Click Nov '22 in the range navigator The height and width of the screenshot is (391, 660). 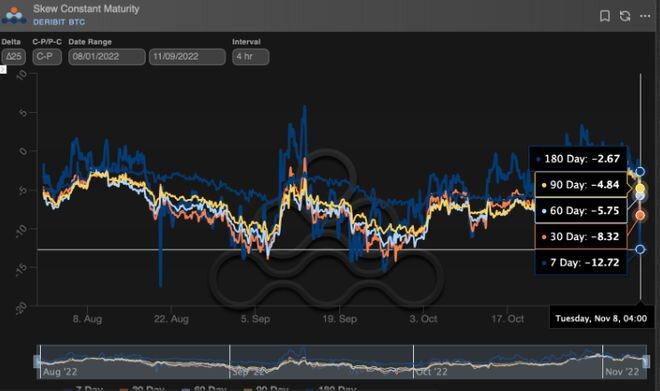point(622,372)
